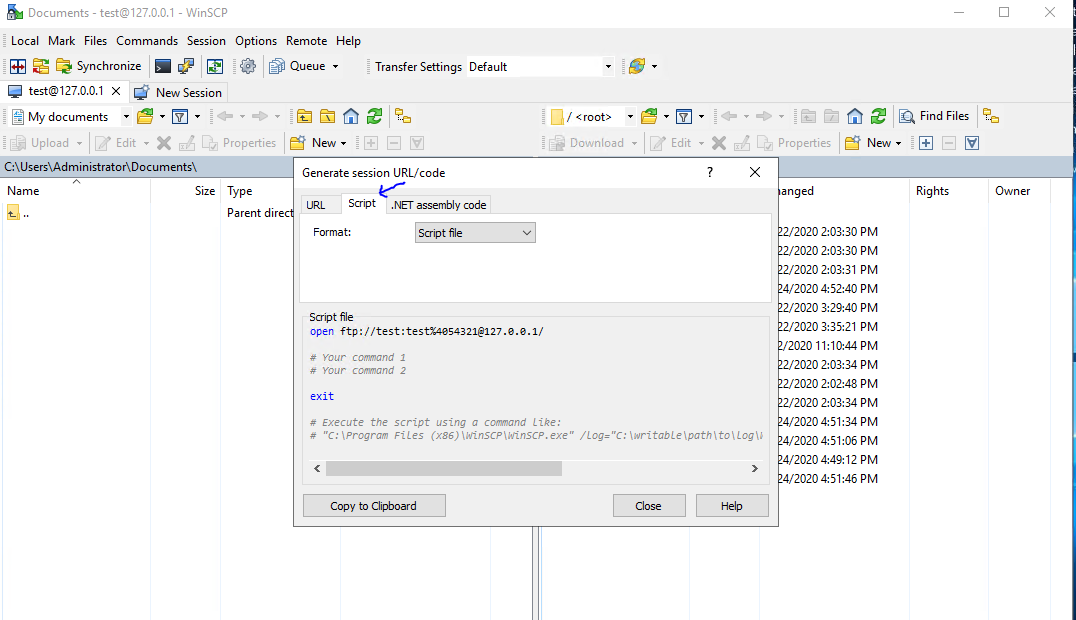Open the Commands menu
1076x620 pixels.
[x=147, y=41]
